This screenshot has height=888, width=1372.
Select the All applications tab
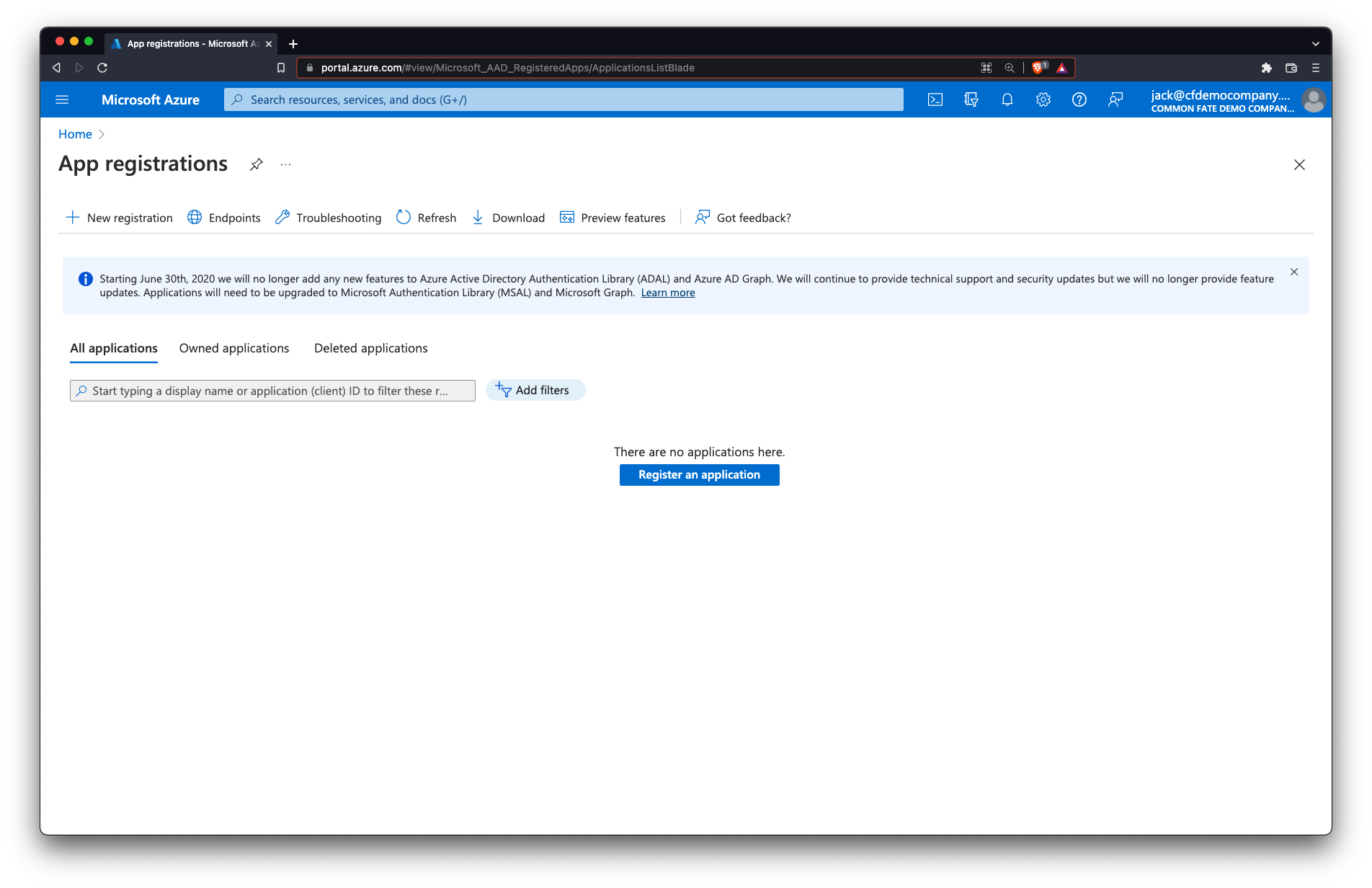coord(114,348)
